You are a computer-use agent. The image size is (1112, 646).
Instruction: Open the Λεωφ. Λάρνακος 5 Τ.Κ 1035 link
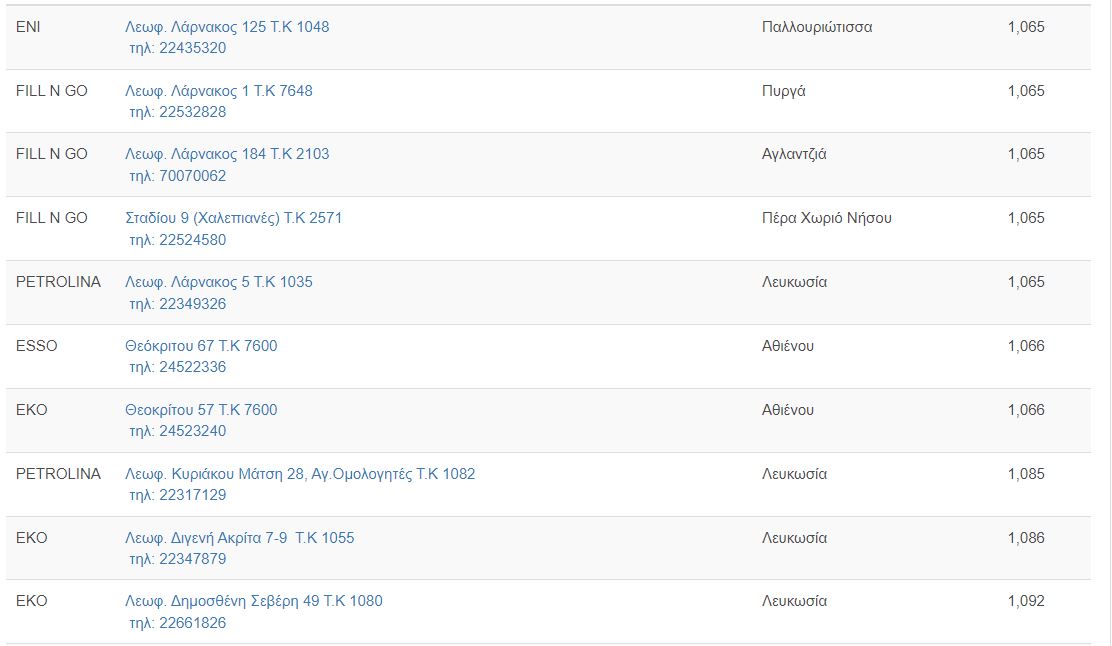click(x=218, y=282)
